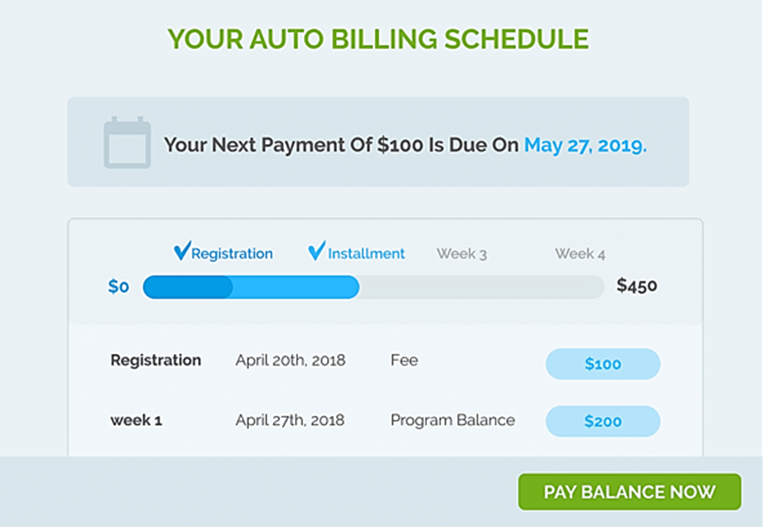The height and width of the screenshot is (527, 763).
Task: Select the Installment step label
Action: (x=367, y=254)
